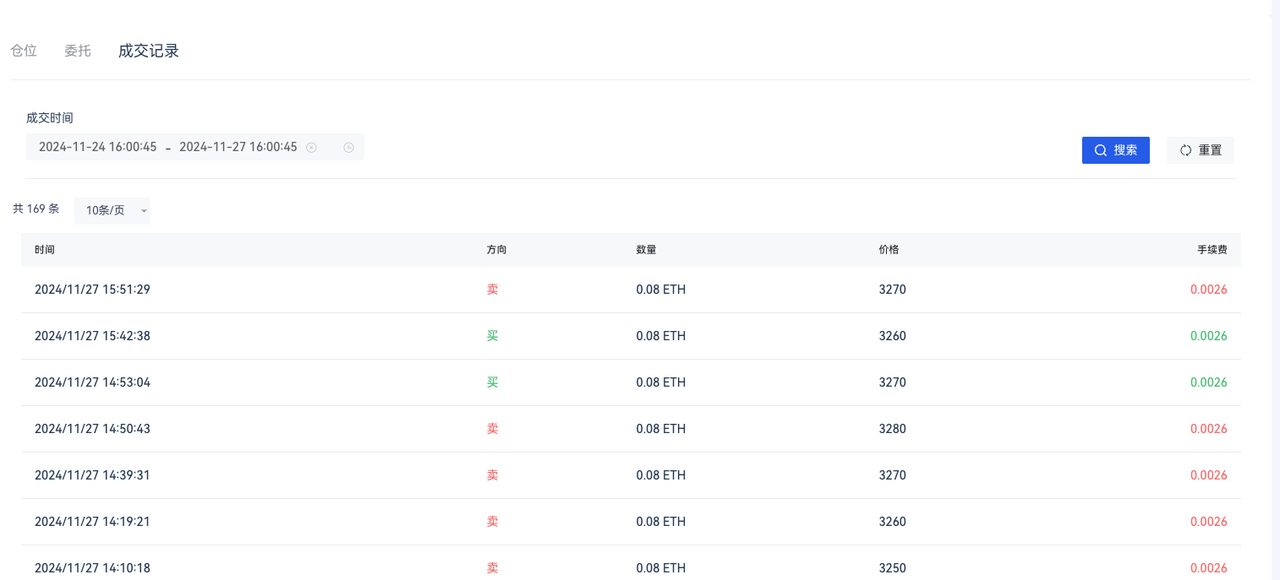This screenshot has height=580, width=1280.
Task: Click the start date 2024-11-24 16:00:45 field
Action: pyautogui.click(x=98, y=147)
